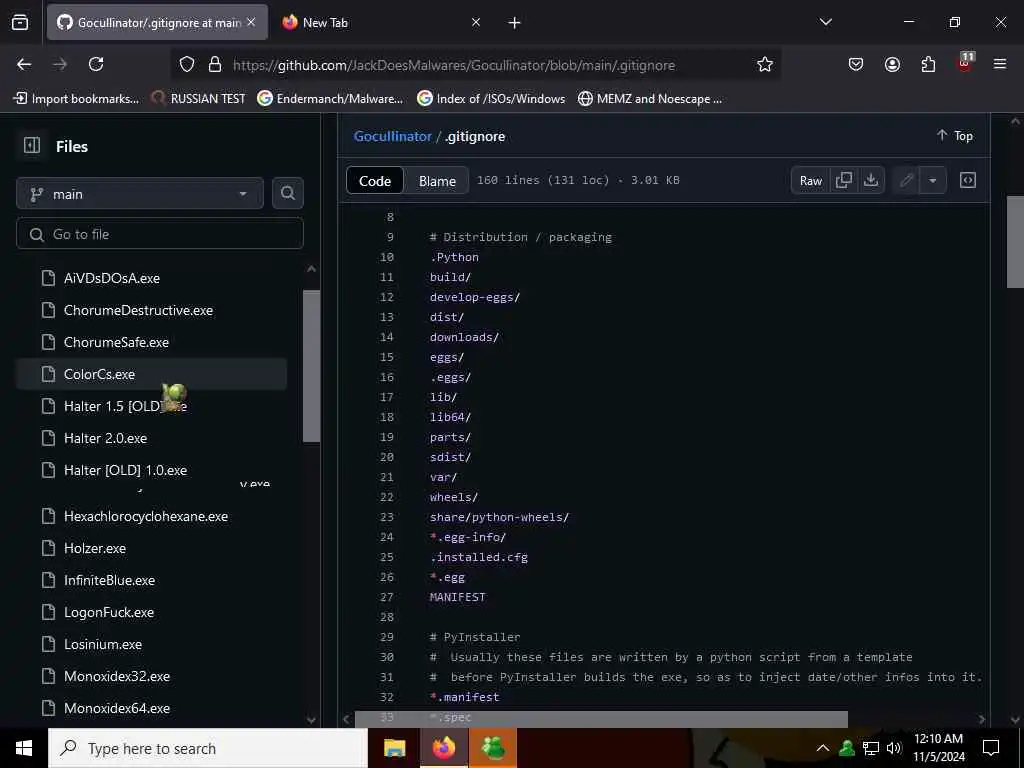Click the file tree vertical scrollbar thumb
This screenshot has width=1024, height=768.
[312, 366]
